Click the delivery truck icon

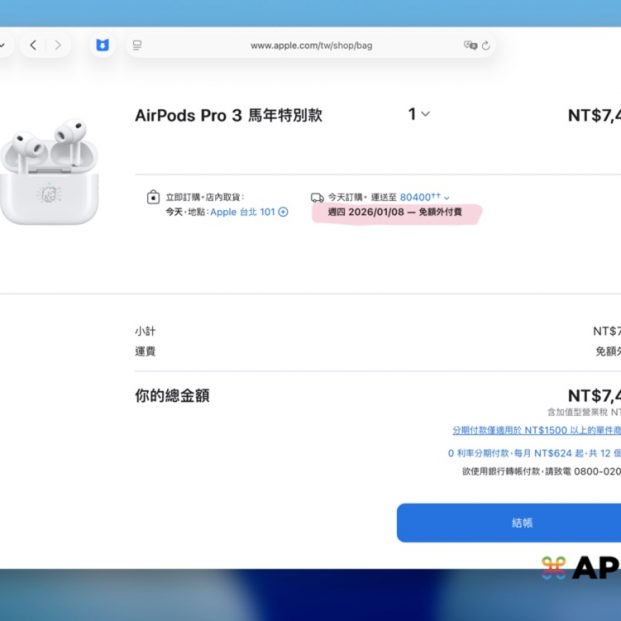coord(317,198)
